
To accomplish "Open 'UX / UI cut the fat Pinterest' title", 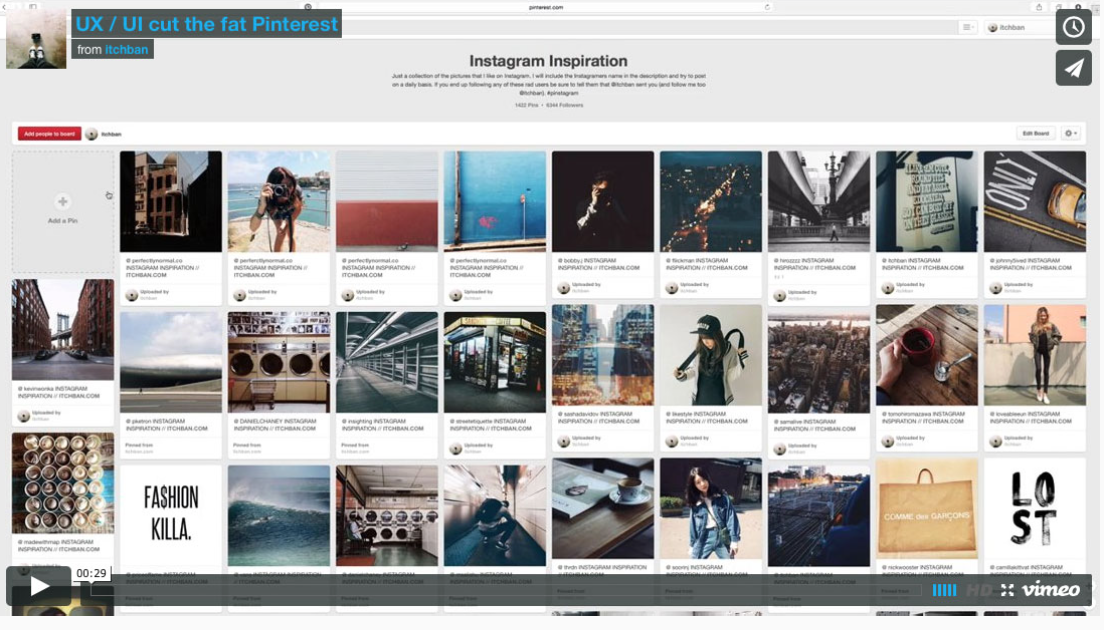I will tap(206, 24).
